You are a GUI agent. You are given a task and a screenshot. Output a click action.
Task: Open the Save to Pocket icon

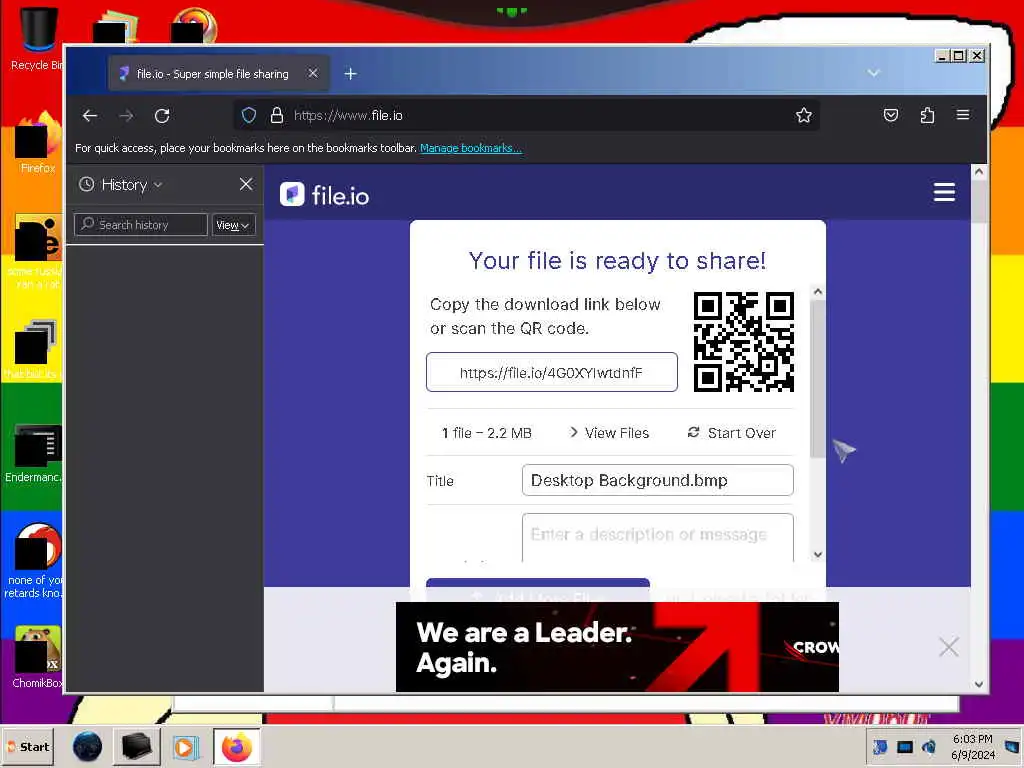click(891, 116)
